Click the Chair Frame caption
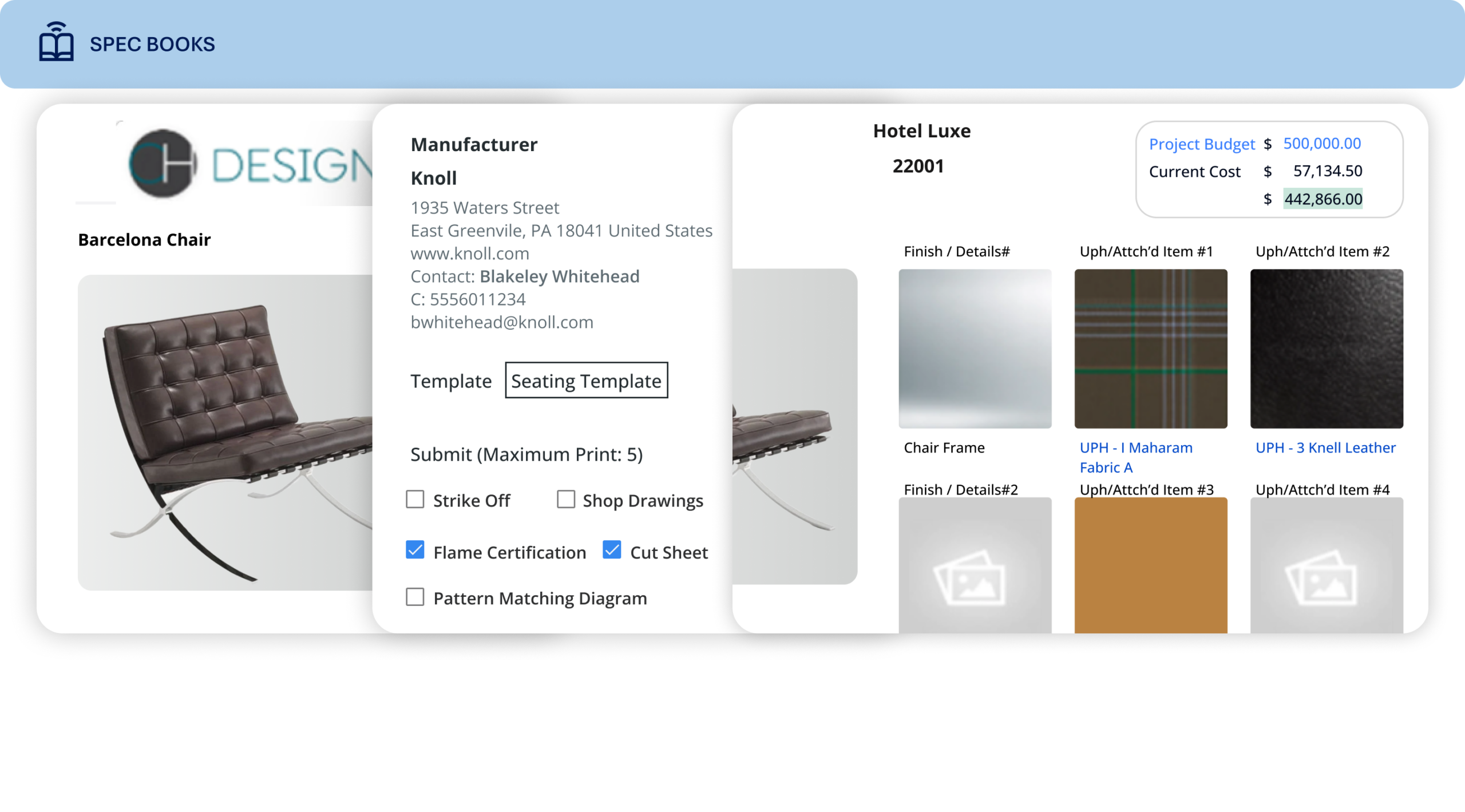The height and width of the screenshot is (812, 1465). (944, 448)
